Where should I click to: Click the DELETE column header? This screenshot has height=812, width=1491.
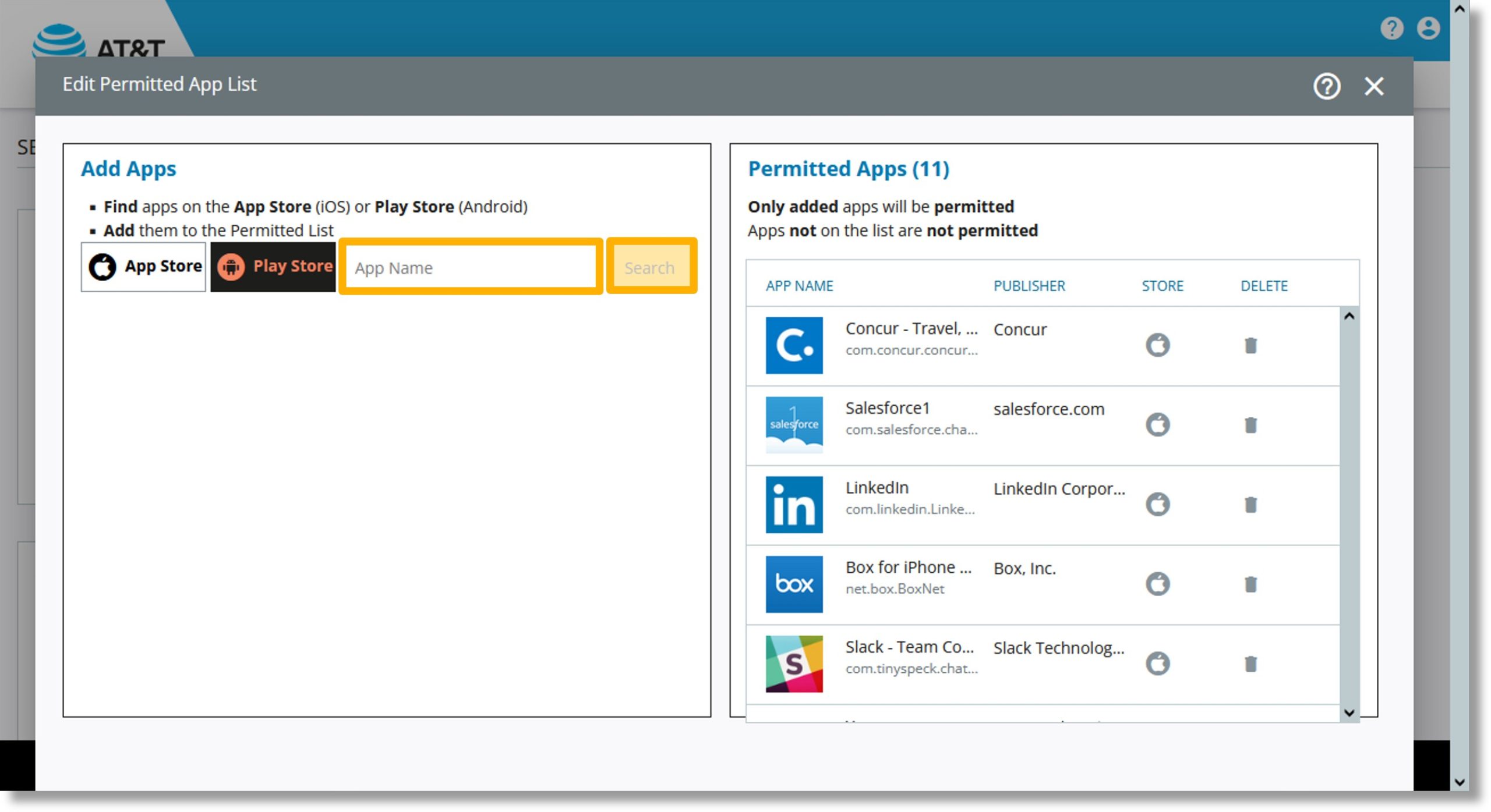tap(1264, 286)
